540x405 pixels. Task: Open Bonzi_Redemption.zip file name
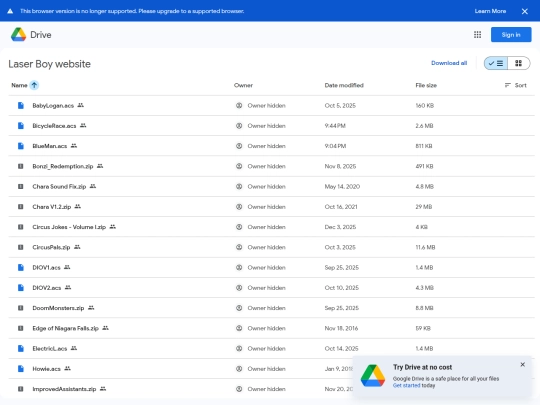pos(63,166)
